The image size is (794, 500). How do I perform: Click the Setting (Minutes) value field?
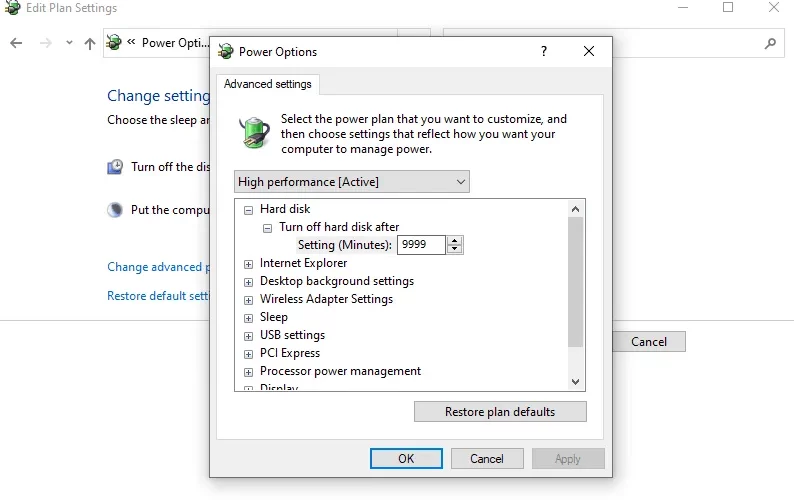point(421,245)
